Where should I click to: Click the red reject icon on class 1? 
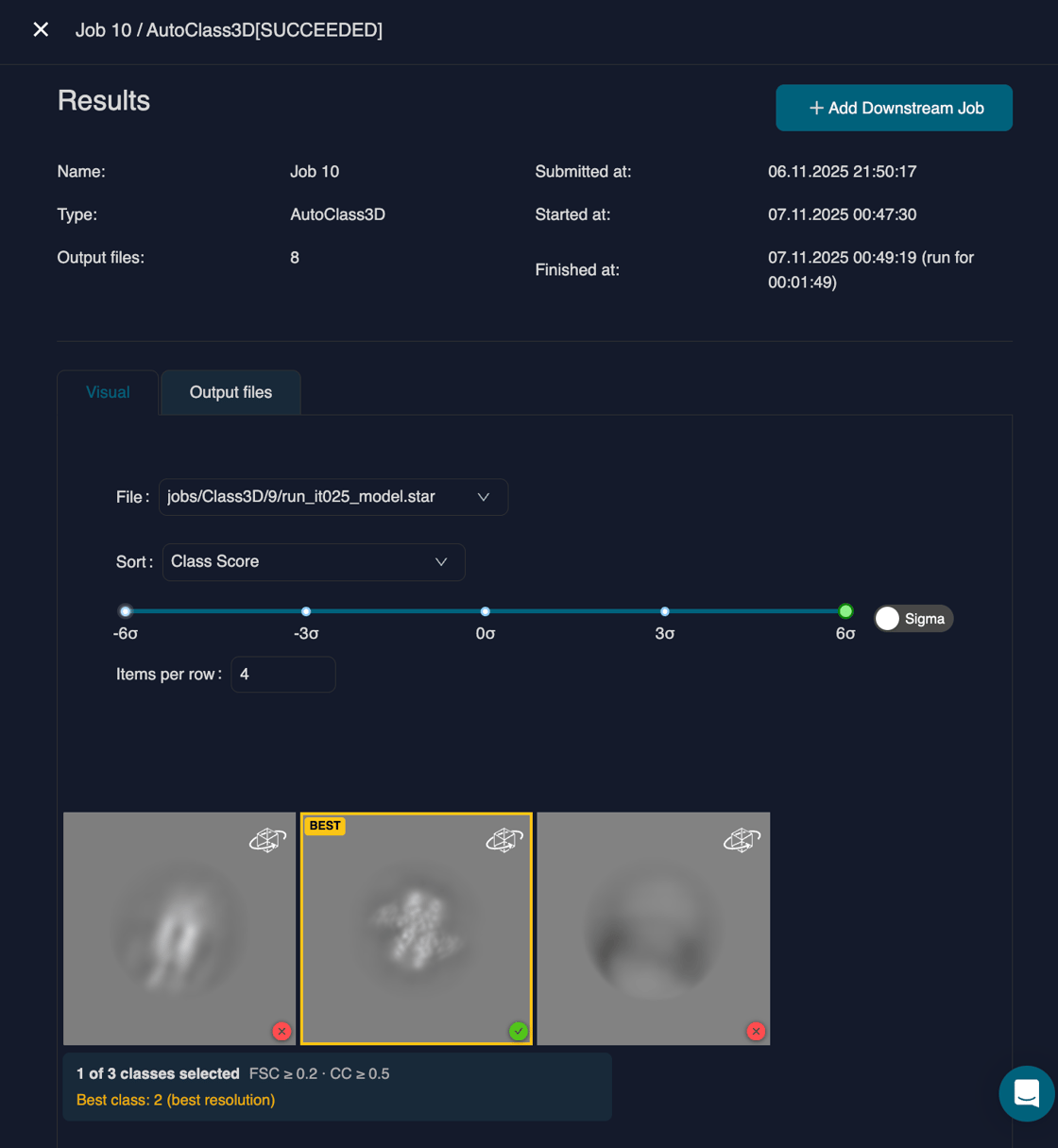281,1031
